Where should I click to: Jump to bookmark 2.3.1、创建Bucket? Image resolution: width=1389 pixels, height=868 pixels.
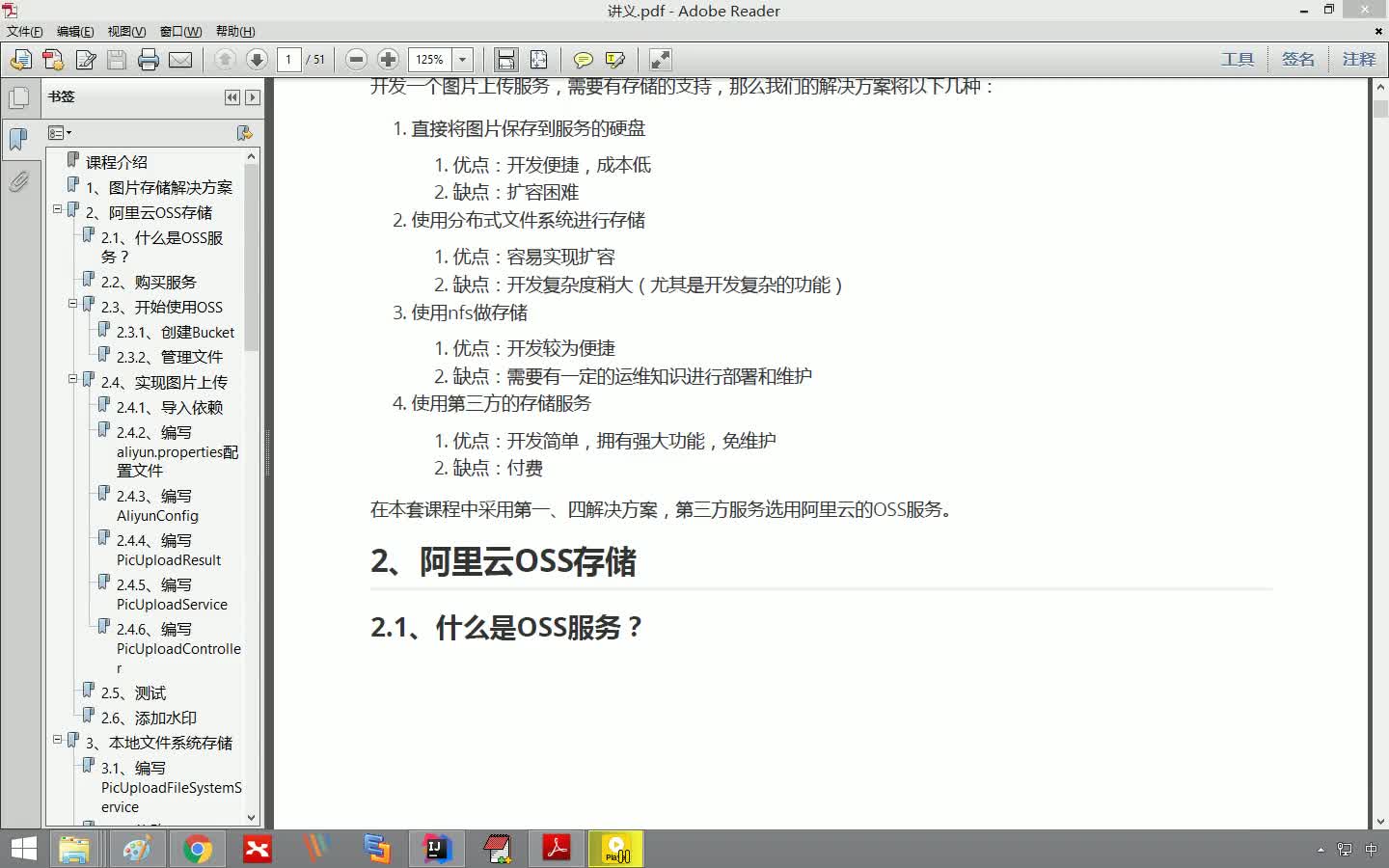pos(176,332)
